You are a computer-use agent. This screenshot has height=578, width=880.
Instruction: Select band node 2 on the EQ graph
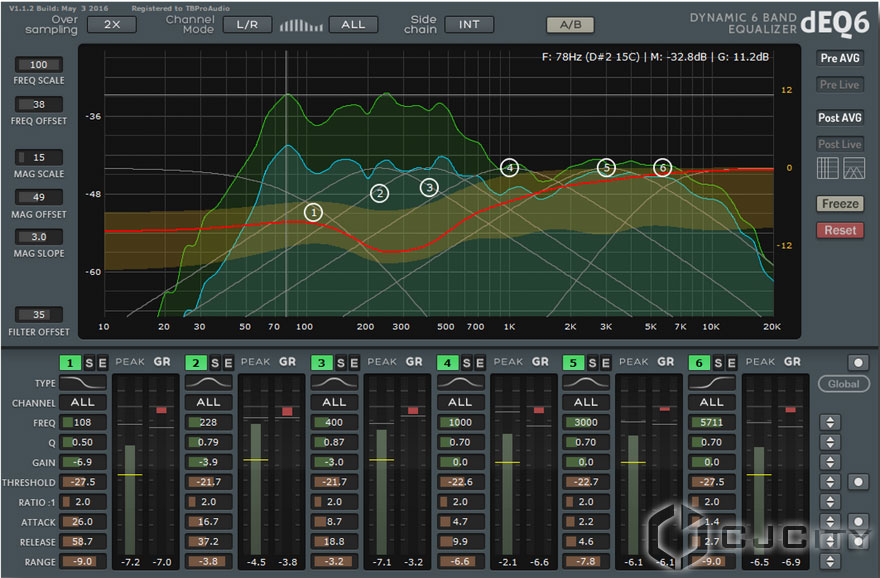click(379, 194)
